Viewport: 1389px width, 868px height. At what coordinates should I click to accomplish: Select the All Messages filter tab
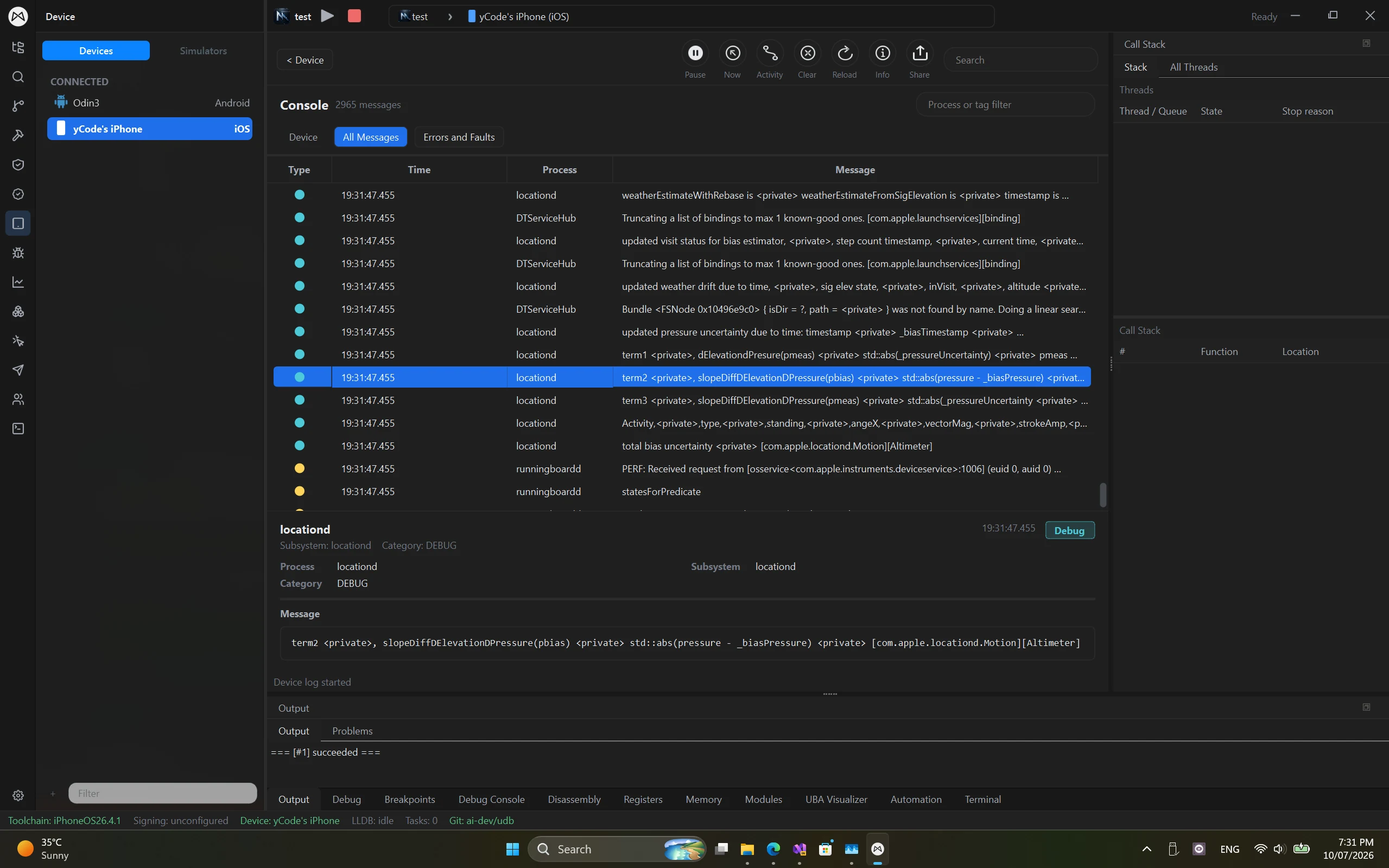(x=371, y=137)
